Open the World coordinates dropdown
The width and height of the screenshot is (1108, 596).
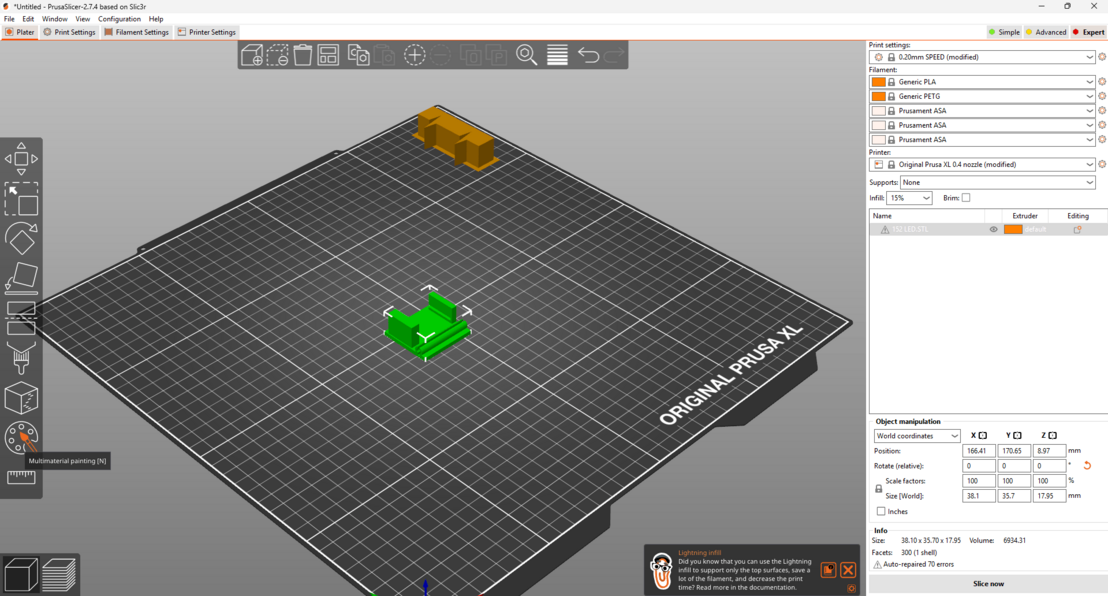tap(916, 435)
